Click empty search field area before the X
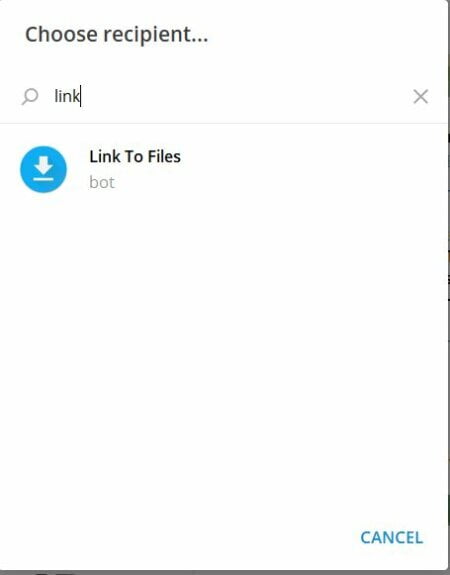This screenshot has height=575, width=450. coord(246,96)
